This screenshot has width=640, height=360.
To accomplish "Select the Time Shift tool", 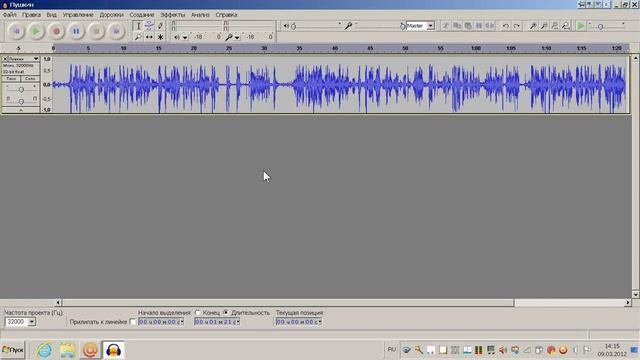I will point(149,37).
